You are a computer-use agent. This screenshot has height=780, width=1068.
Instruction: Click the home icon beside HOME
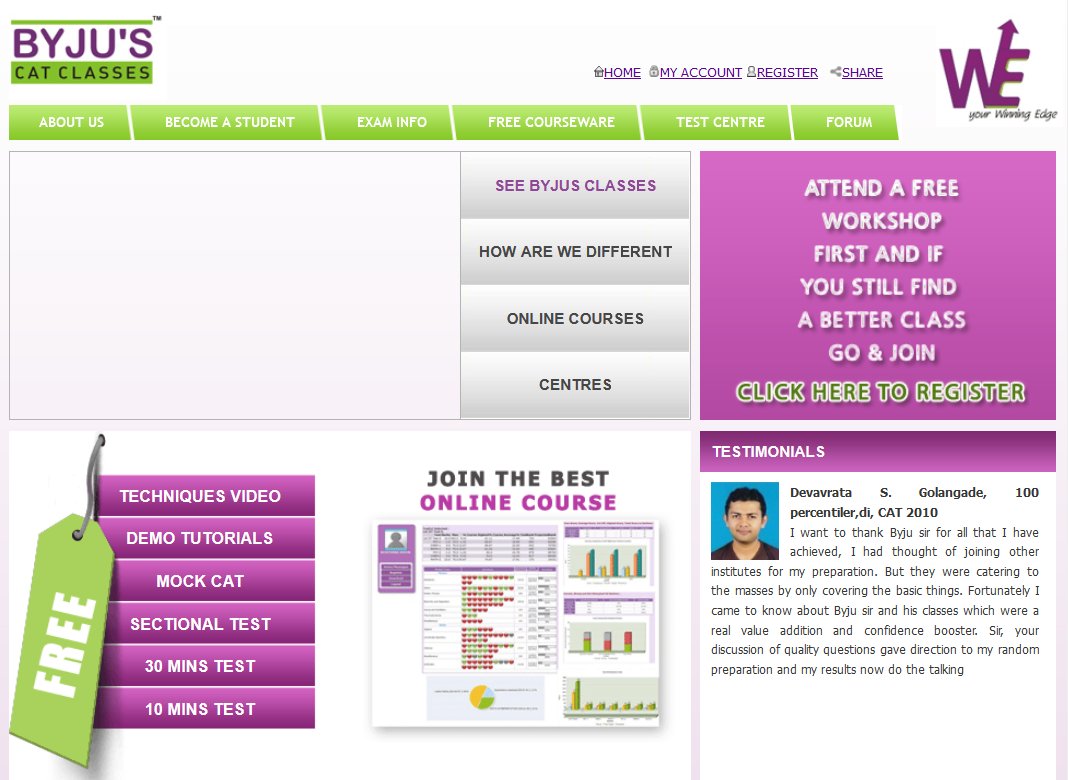(x=598, y=72)
